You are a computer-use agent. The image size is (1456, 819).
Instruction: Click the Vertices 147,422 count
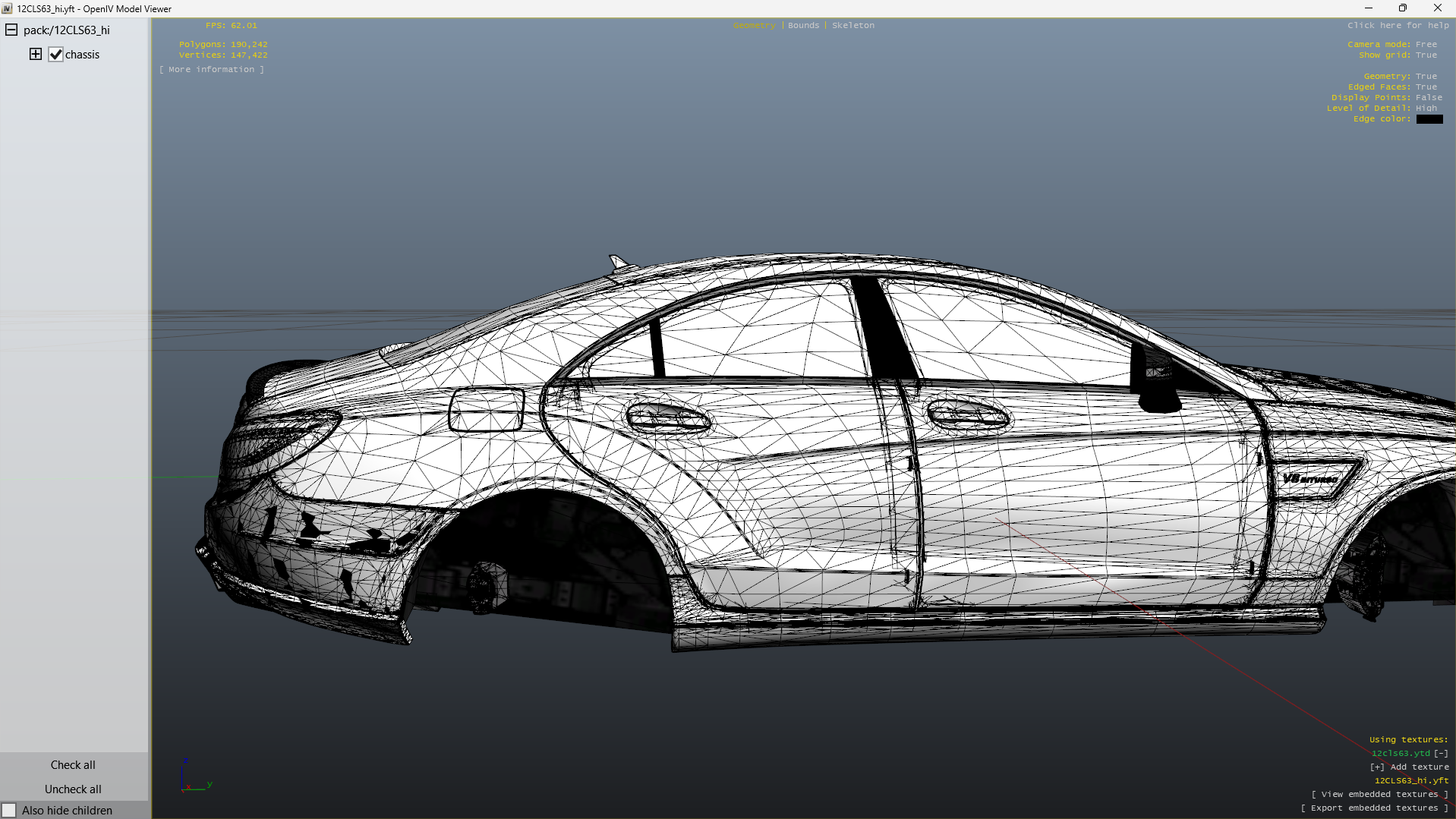coord(223,55)
